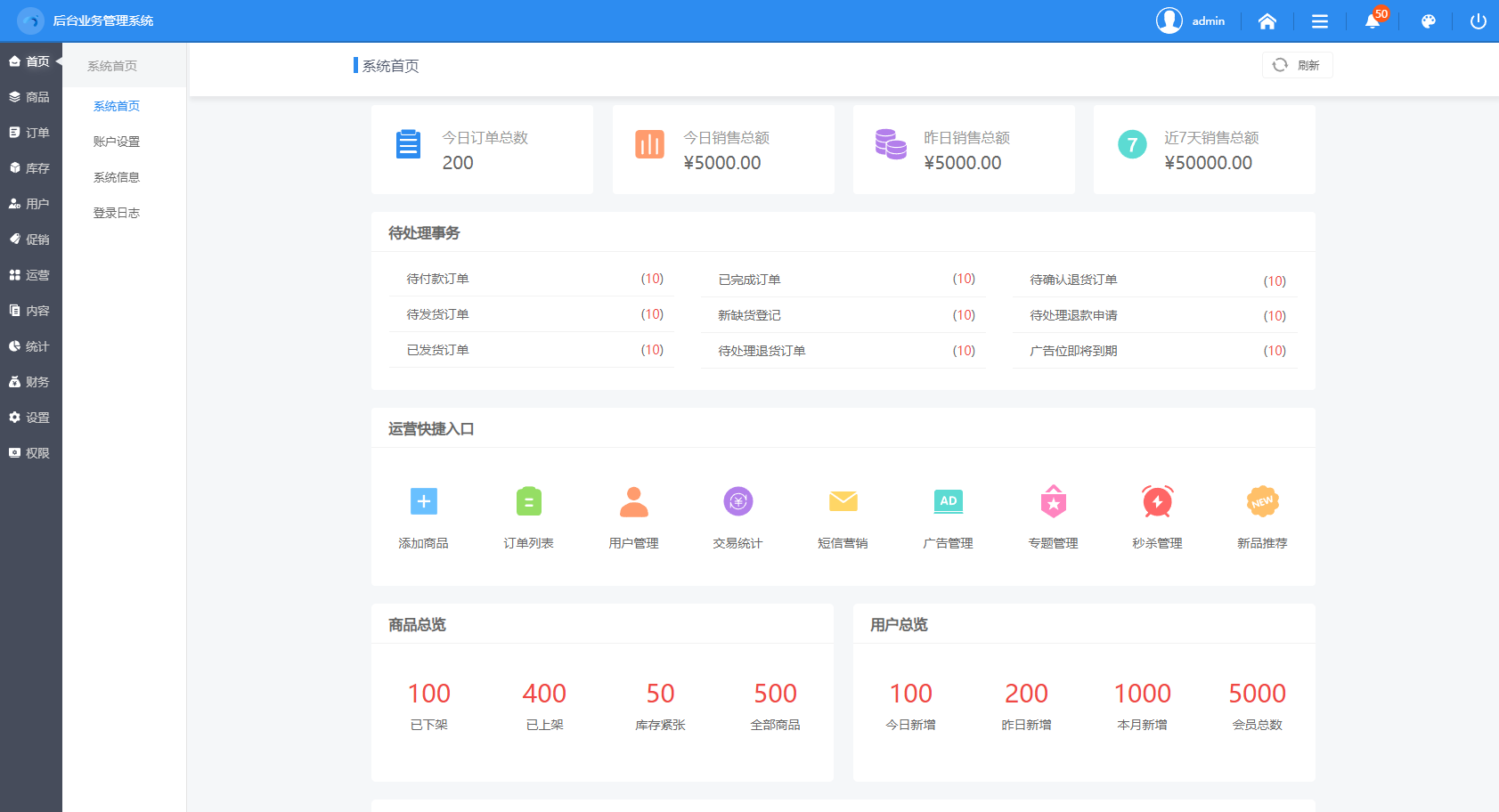Open 秒杀管理 alarm clock icon

click(1158, 501)
